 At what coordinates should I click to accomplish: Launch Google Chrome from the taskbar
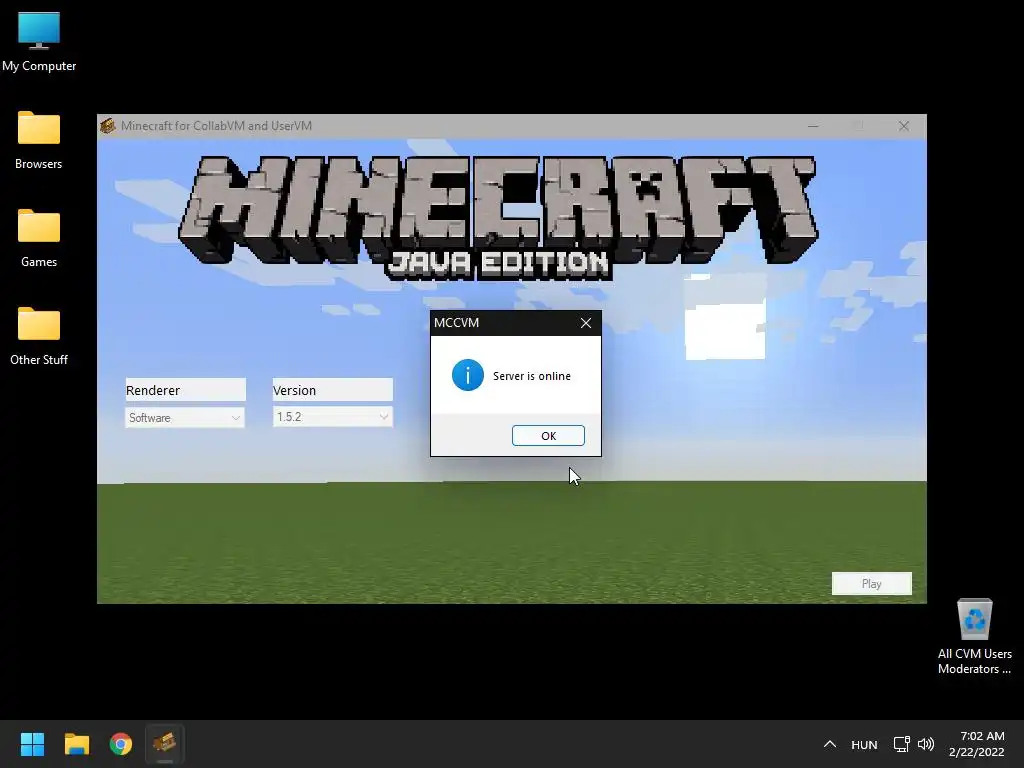[121, 744]
